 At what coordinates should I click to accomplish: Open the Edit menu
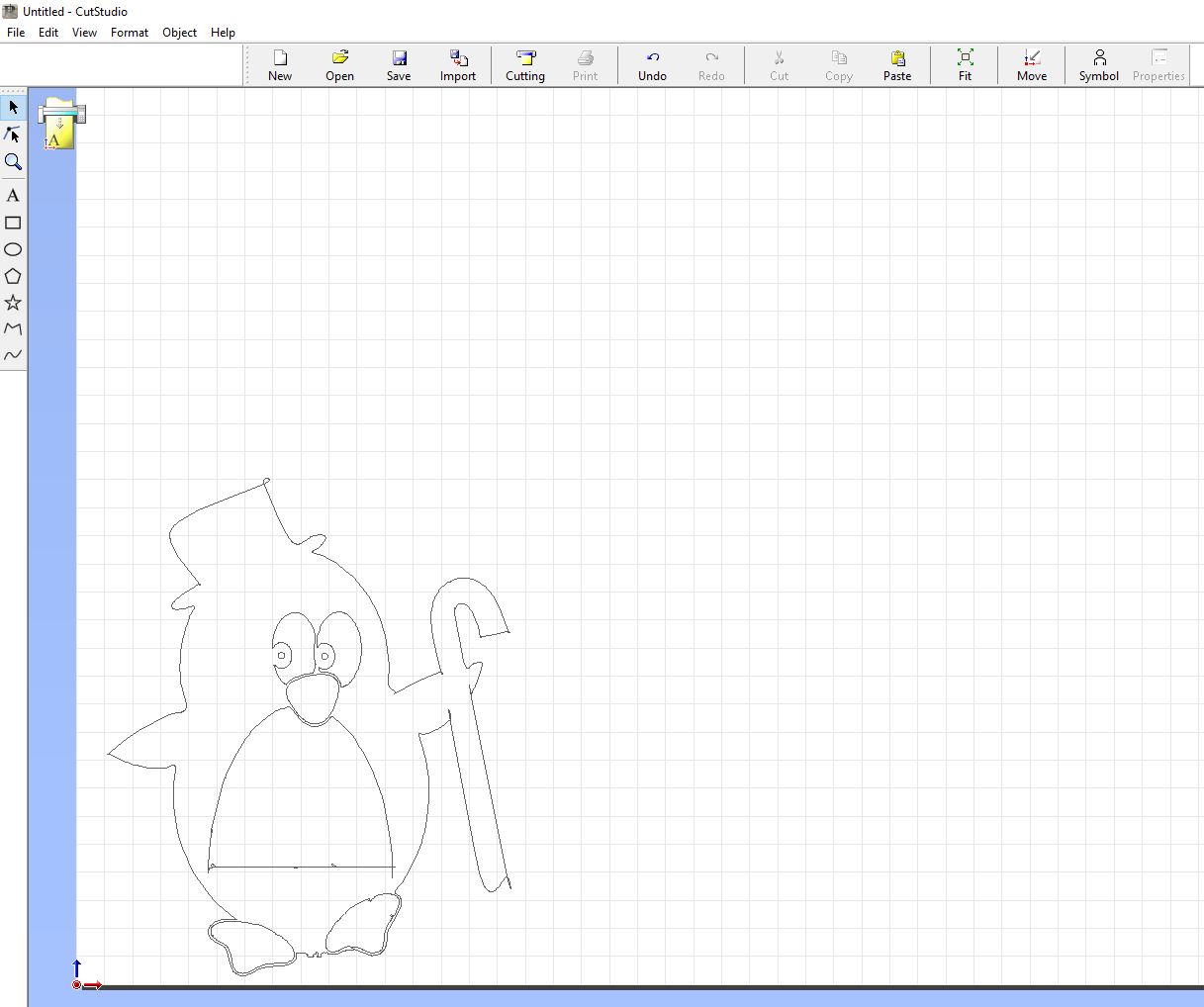tap(48, 32)
